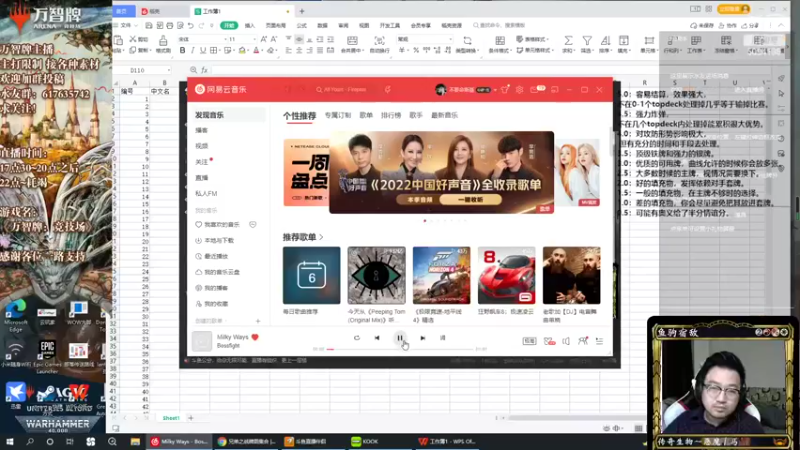This screenshot has height=450, width=800.
Task: Click the WPS undo arrow icon
Action: [x=190, y=25]
